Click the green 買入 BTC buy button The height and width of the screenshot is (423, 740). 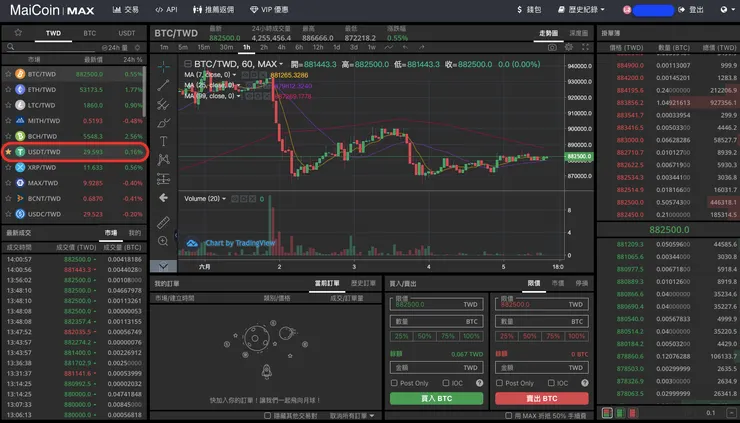coord(437,398)
